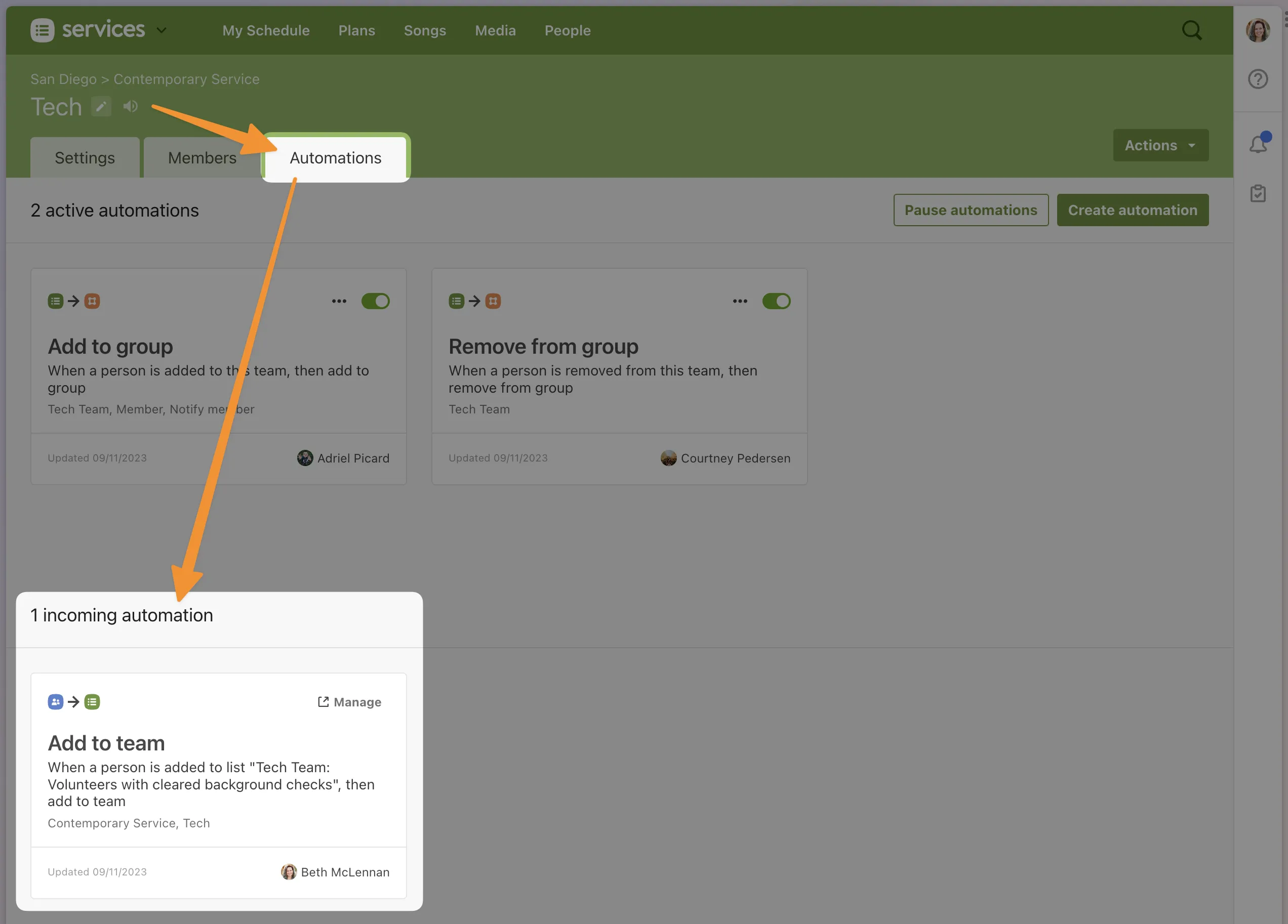Open three-dot menu on Remove from group card
Screen dimensions: 1288x924
[x=740, y=302]
